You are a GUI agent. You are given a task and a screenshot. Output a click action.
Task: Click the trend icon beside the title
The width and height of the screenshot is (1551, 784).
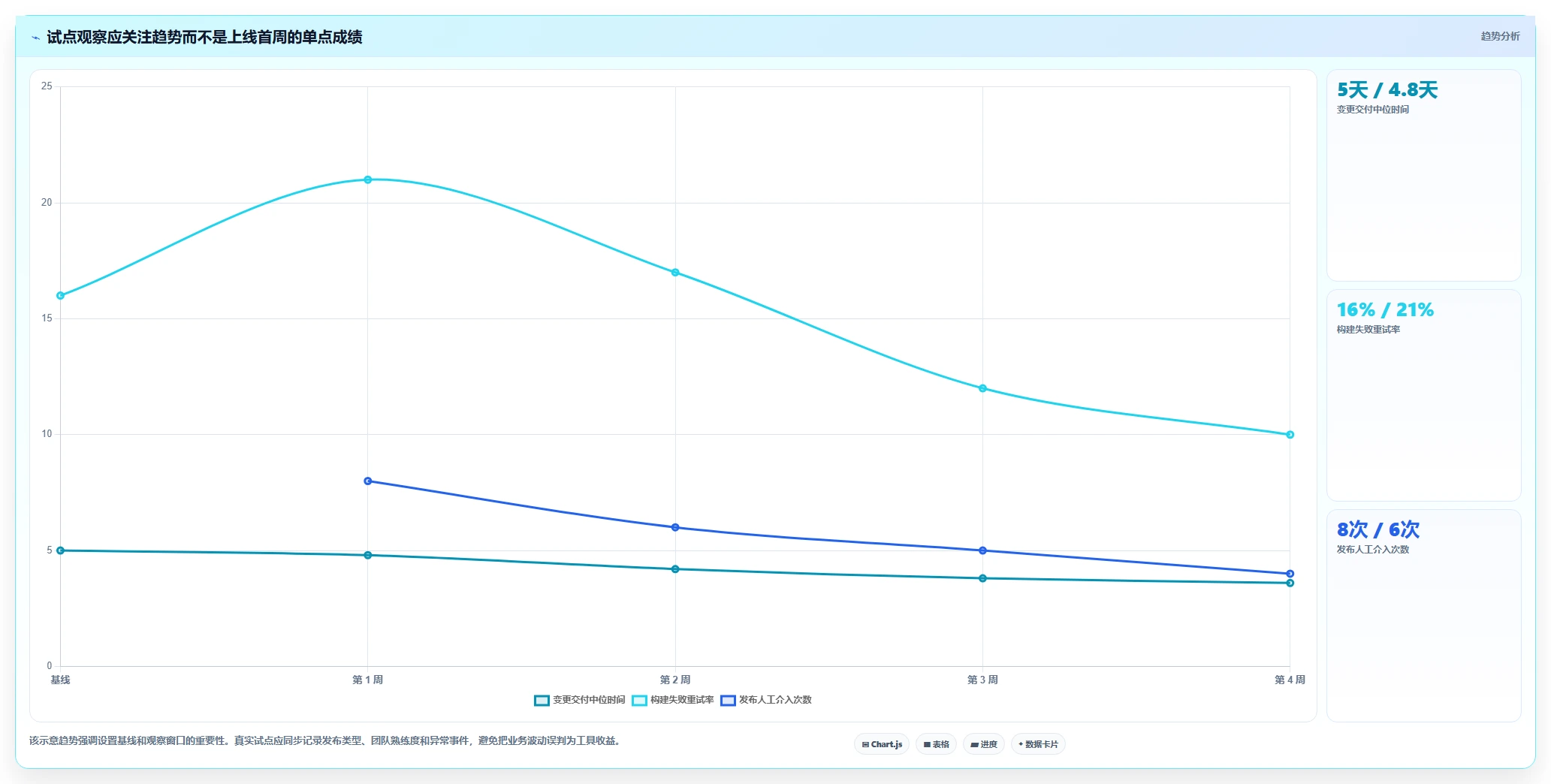tap(35, 38)
